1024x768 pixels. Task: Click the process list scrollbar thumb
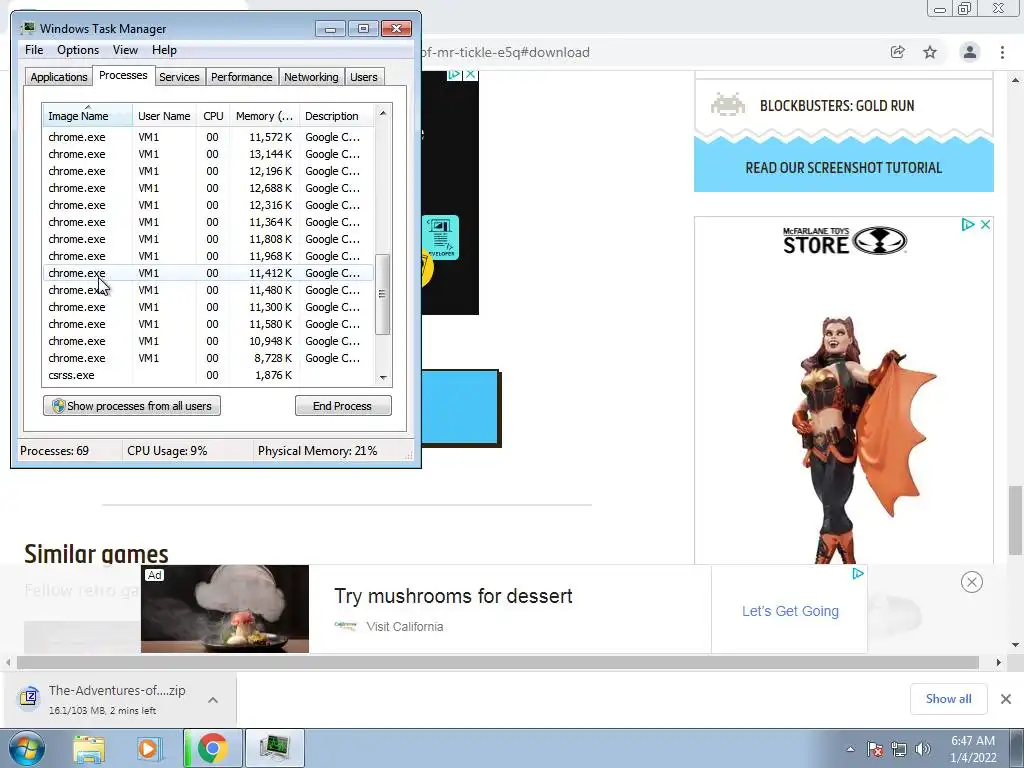click(382, 294)
